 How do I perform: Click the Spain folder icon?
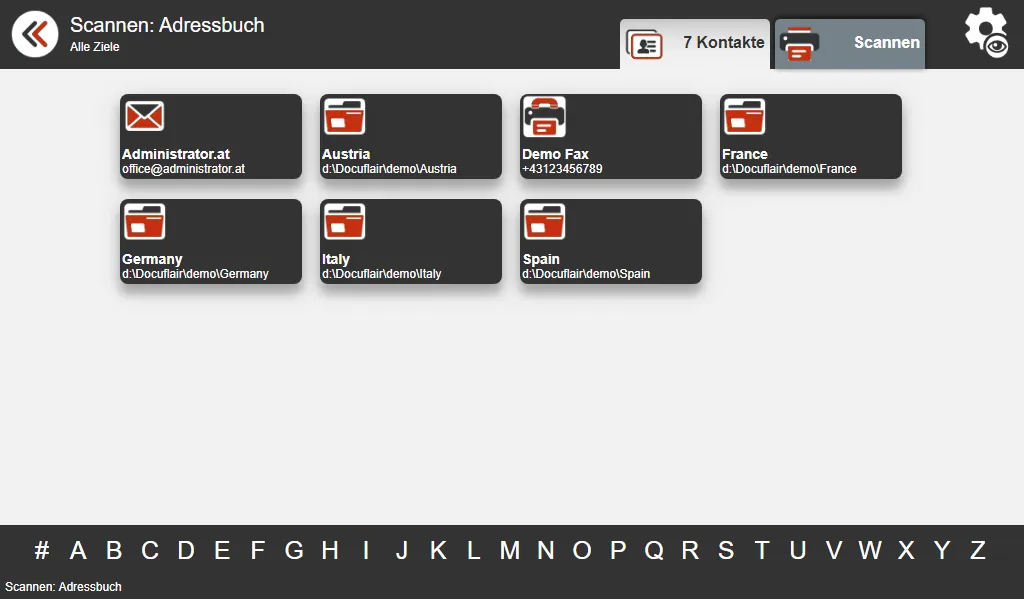pos(544,222)
